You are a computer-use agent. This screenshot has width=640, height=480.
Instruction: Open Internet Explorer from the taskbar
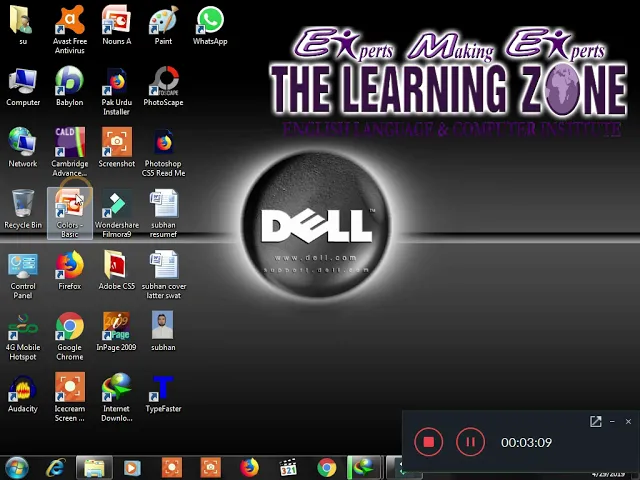[x=56, y=468]
